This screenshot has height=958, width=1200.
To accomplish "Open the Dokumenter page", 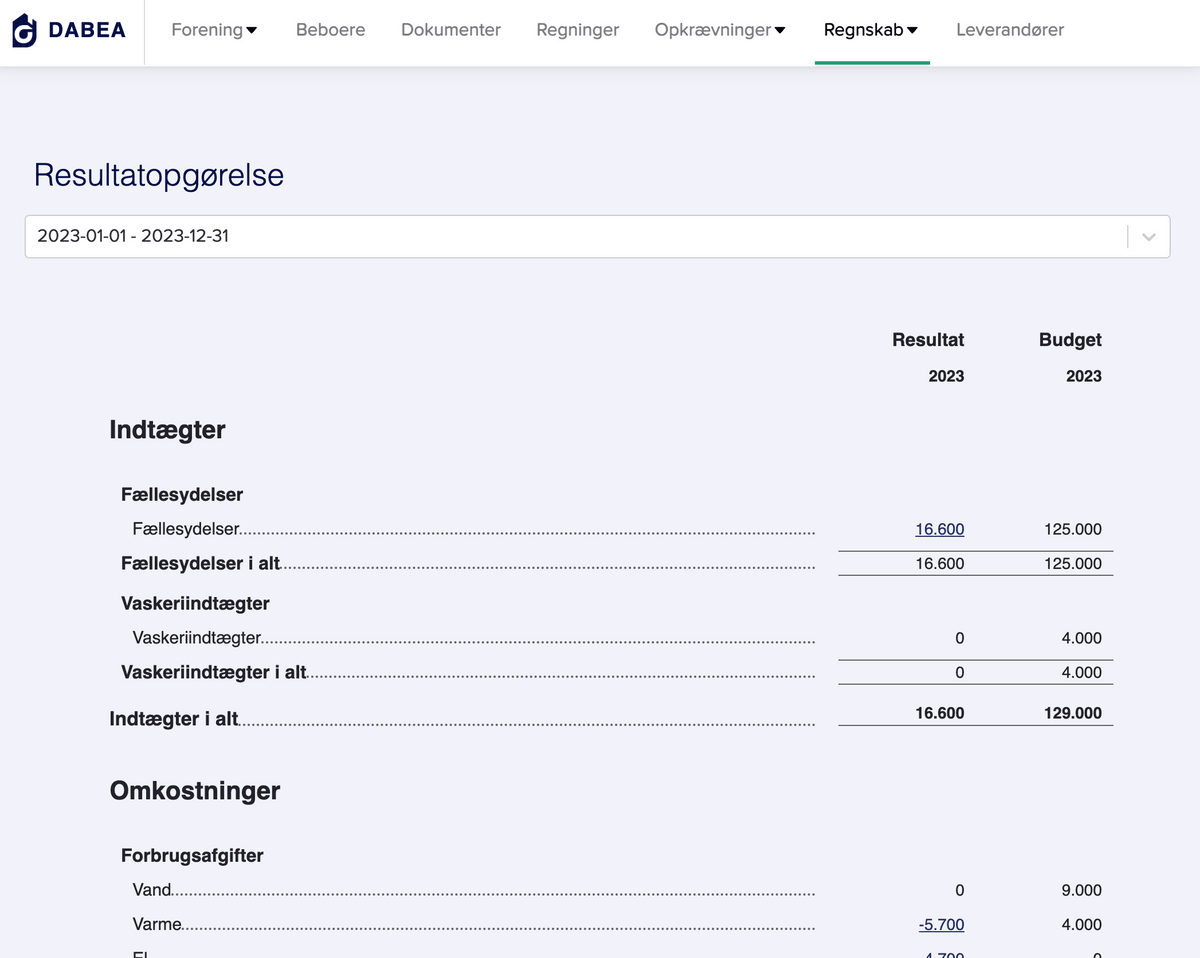I will click(450, 30).
